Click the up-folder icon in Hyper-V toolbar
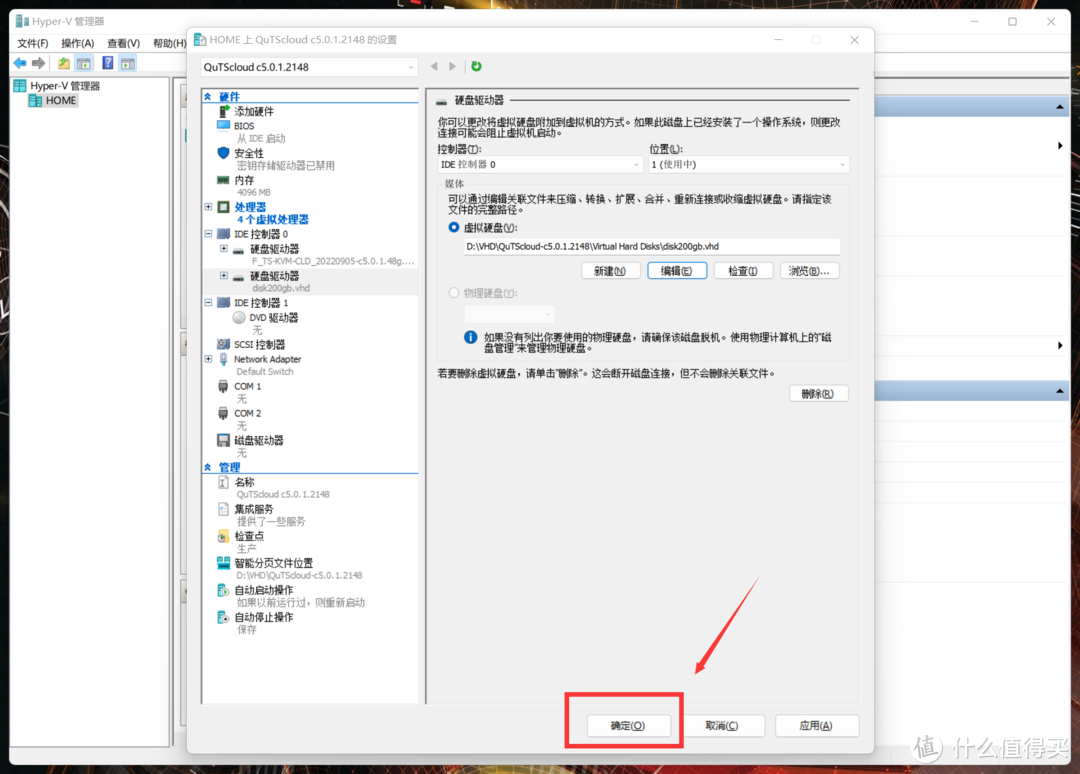The image size is (1080, 774). [x=63, y=63]
